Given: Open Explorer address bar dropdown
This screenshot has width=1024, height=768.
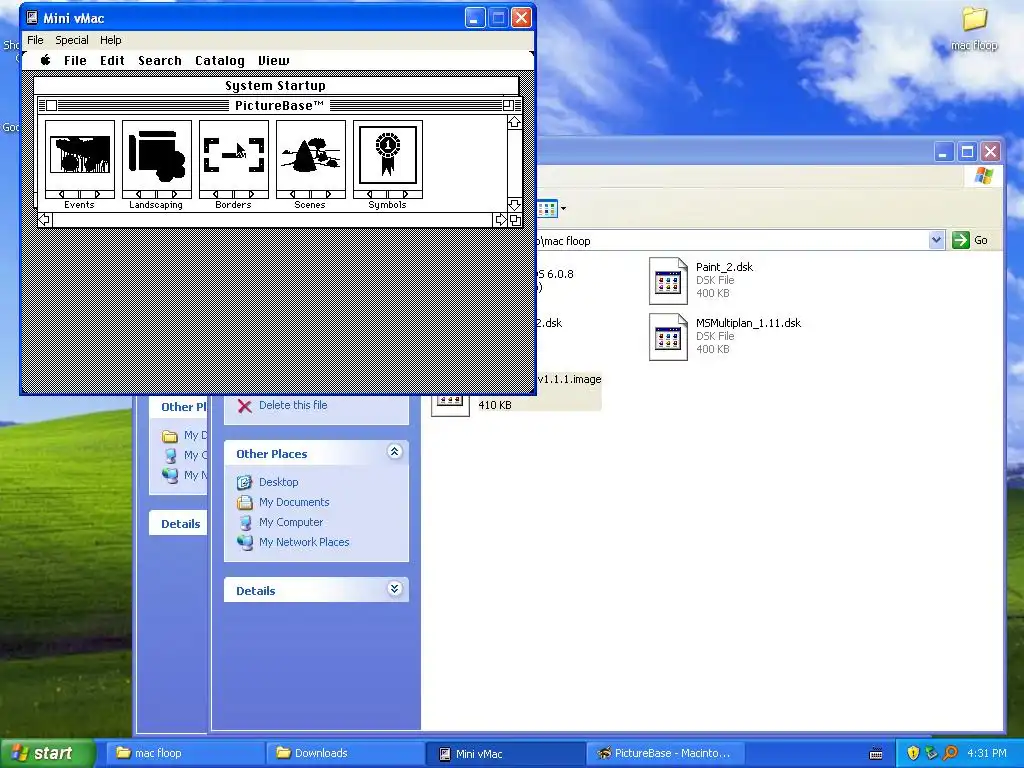Looking at the screenshot, I should coord(936,240).
